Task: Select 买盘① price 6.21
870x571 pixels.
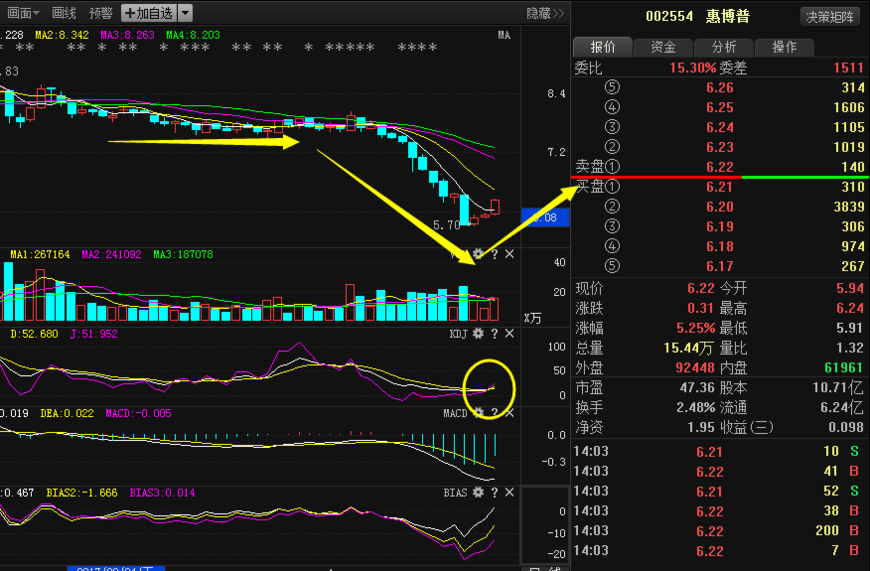Action: click(x=720, y=188)
